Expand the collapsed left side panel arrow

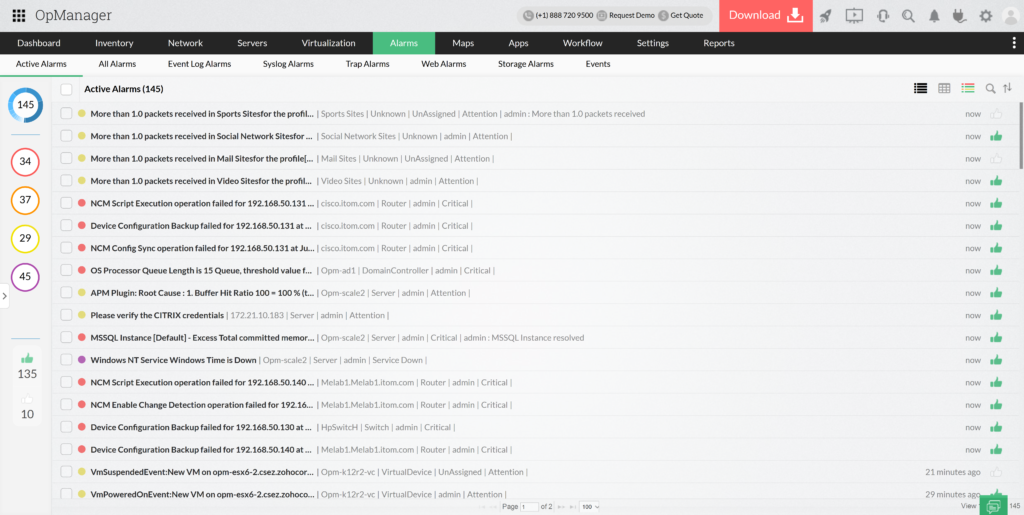coord(4,296)
